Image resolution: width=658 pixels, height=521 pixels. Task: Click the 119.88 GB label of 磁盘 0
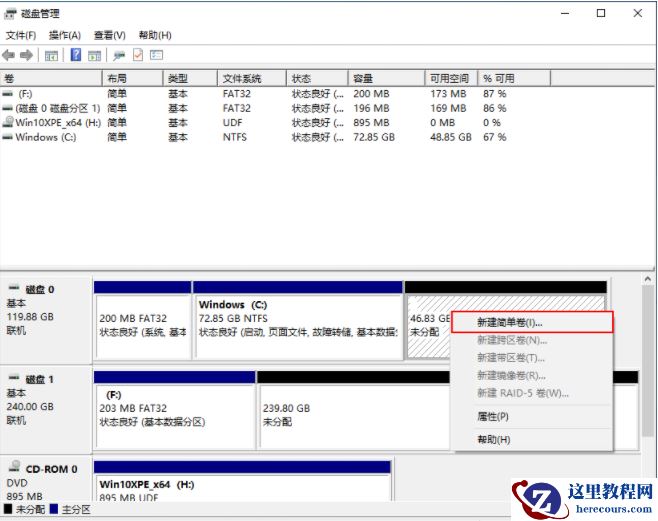30,317
